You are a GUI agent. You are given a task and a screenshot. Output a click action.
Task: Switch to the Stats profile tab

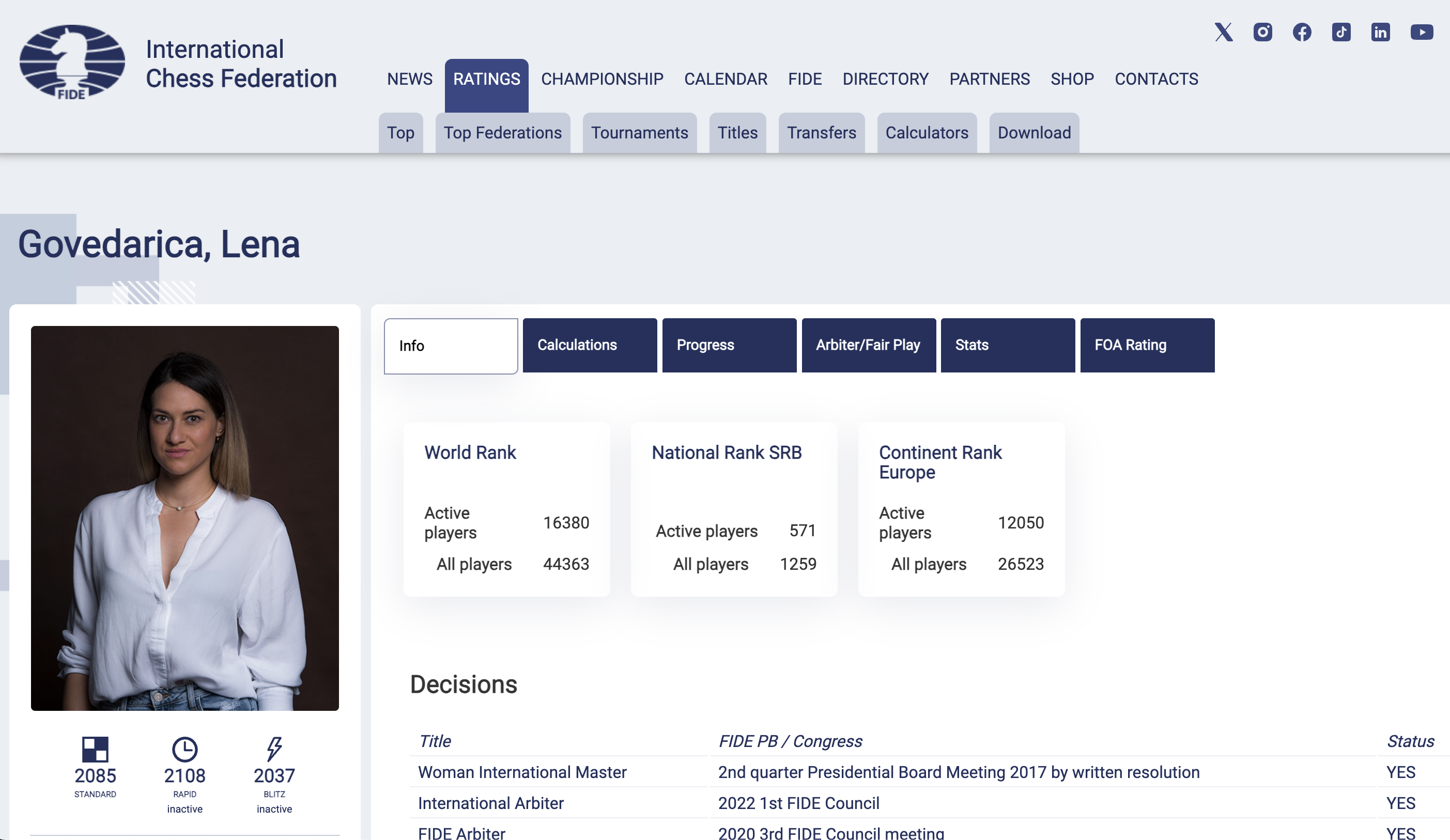tap(1008, 345)
